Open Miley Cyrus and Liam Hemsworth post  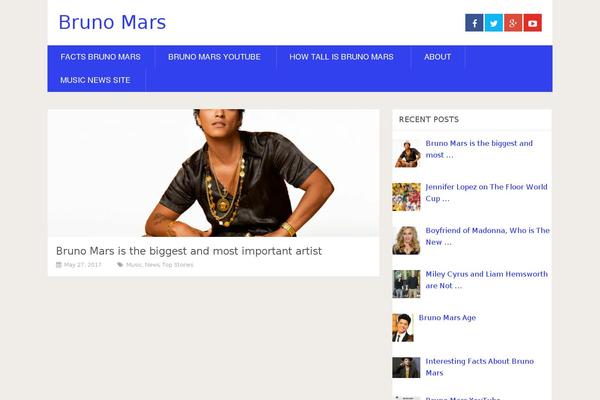pyautogui.click(x=486, y=280)
